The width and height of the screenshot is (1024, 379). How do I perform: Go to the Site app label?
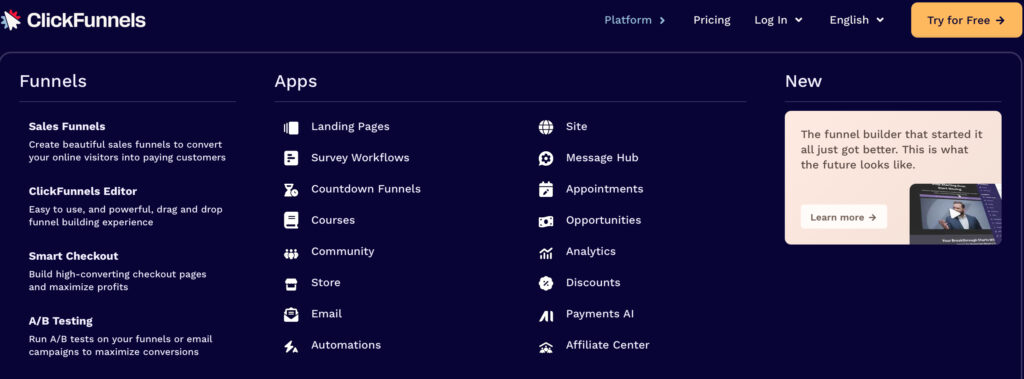point(577,127)
